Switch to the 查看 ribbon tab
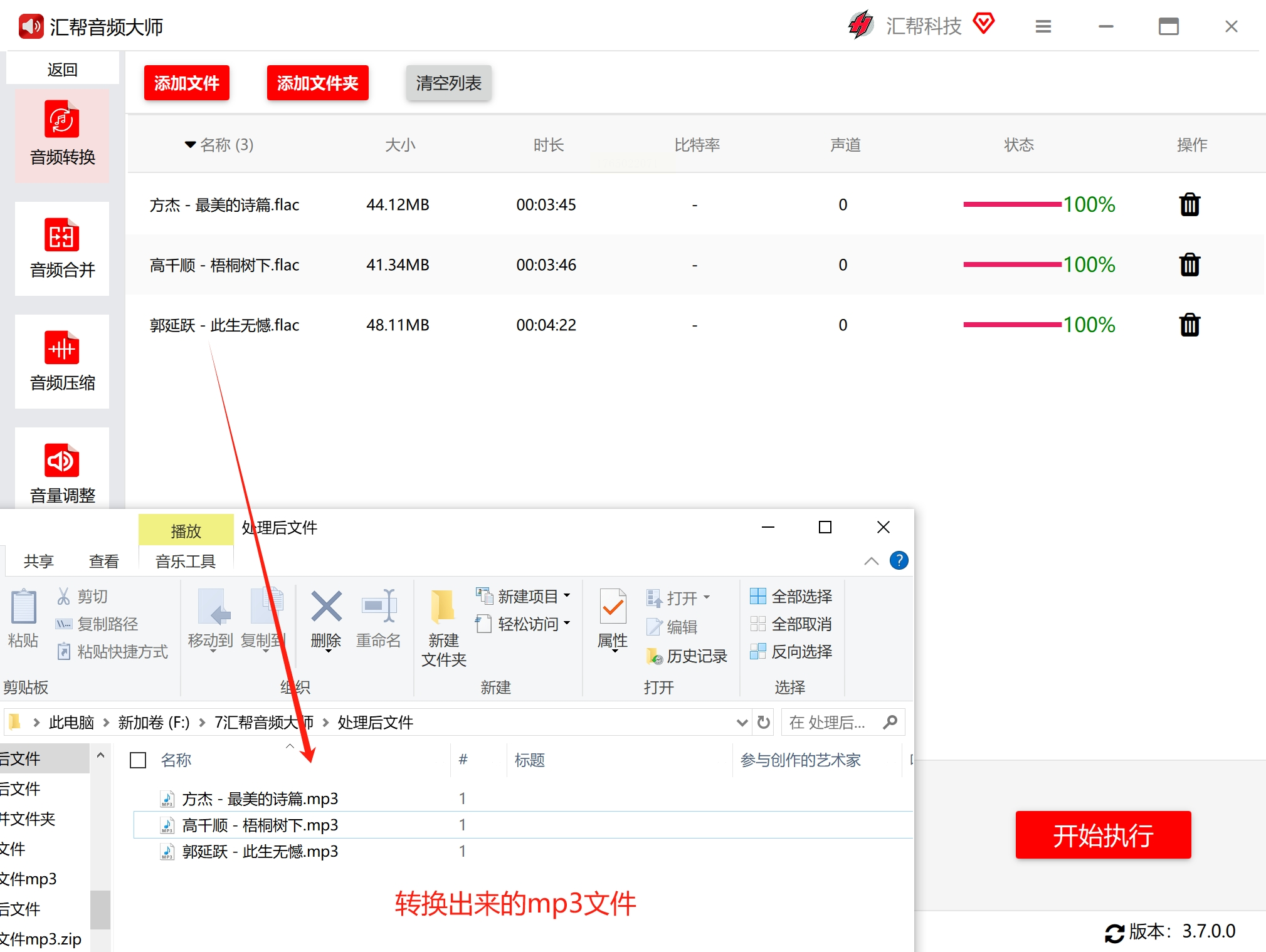 point(103,561)
